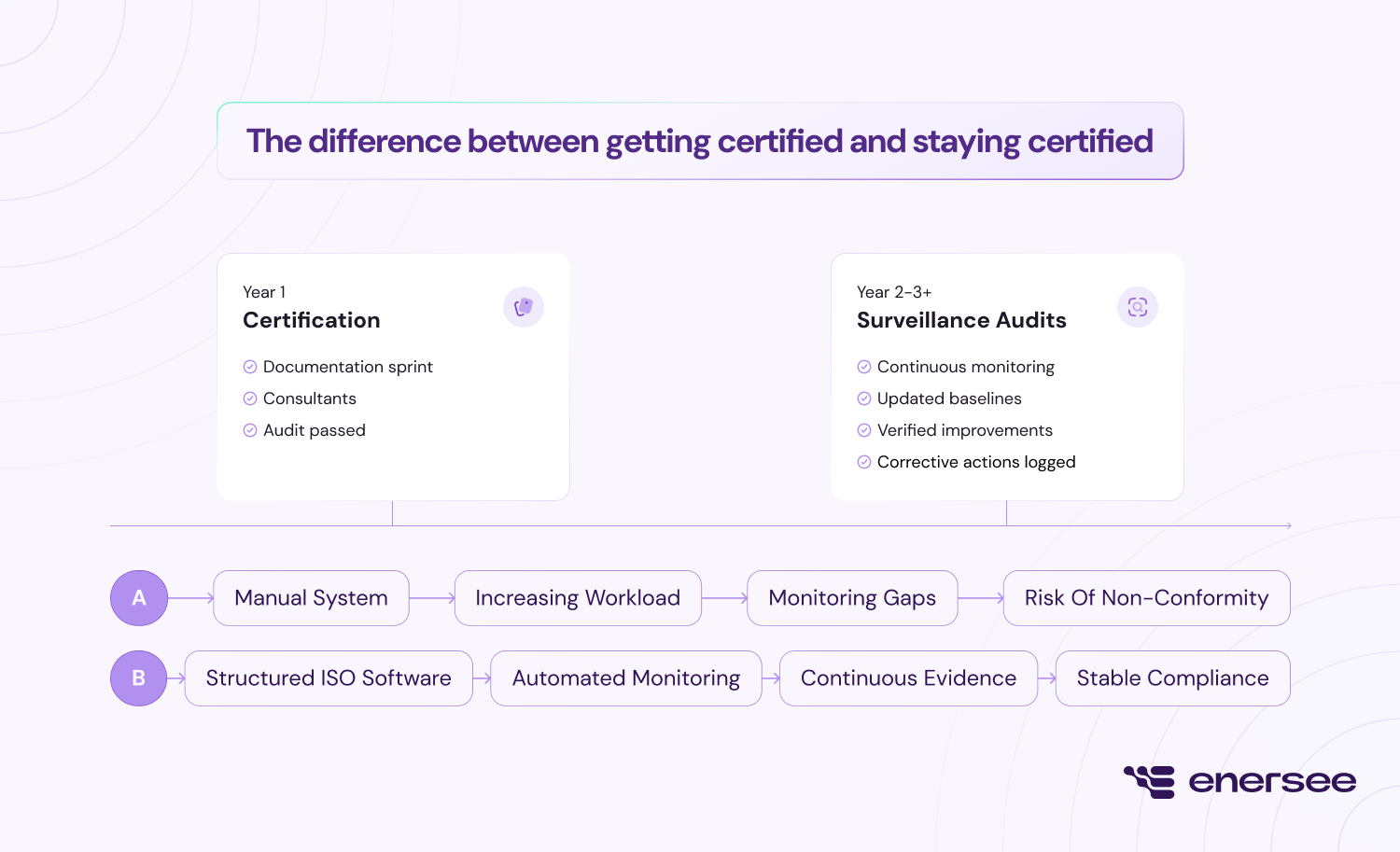Click the Structured ISO Software box
The width and height of the screenshot is (1400, 852).
[x=329, y=678]
